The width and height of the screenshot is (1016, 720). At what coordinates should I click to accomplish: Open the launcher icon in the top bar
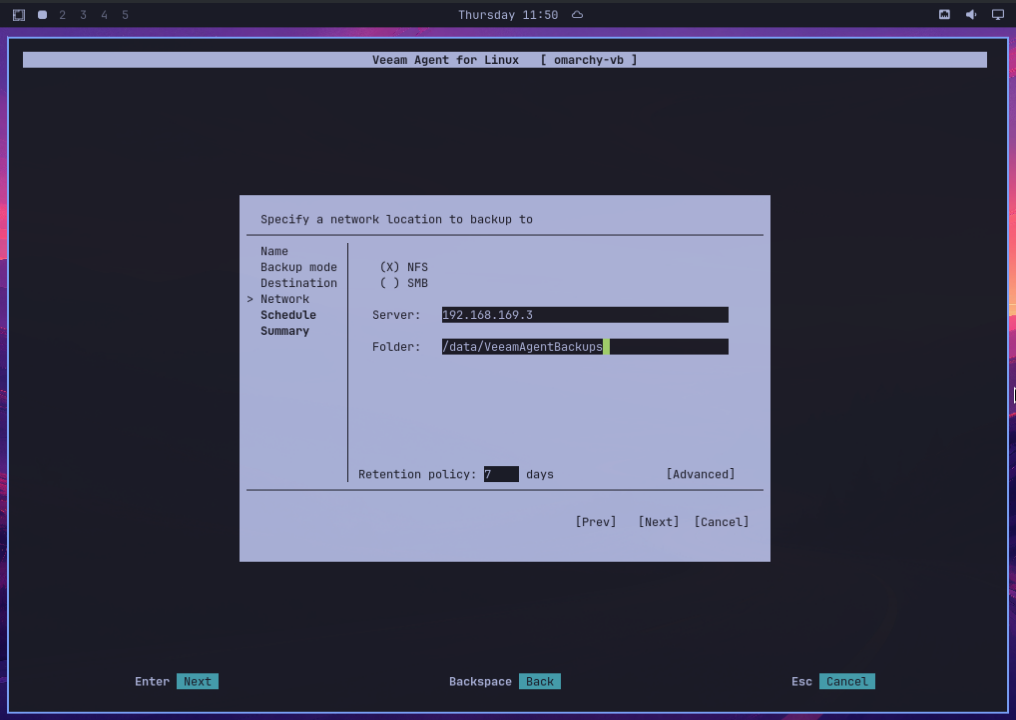[x=19, y=14]
